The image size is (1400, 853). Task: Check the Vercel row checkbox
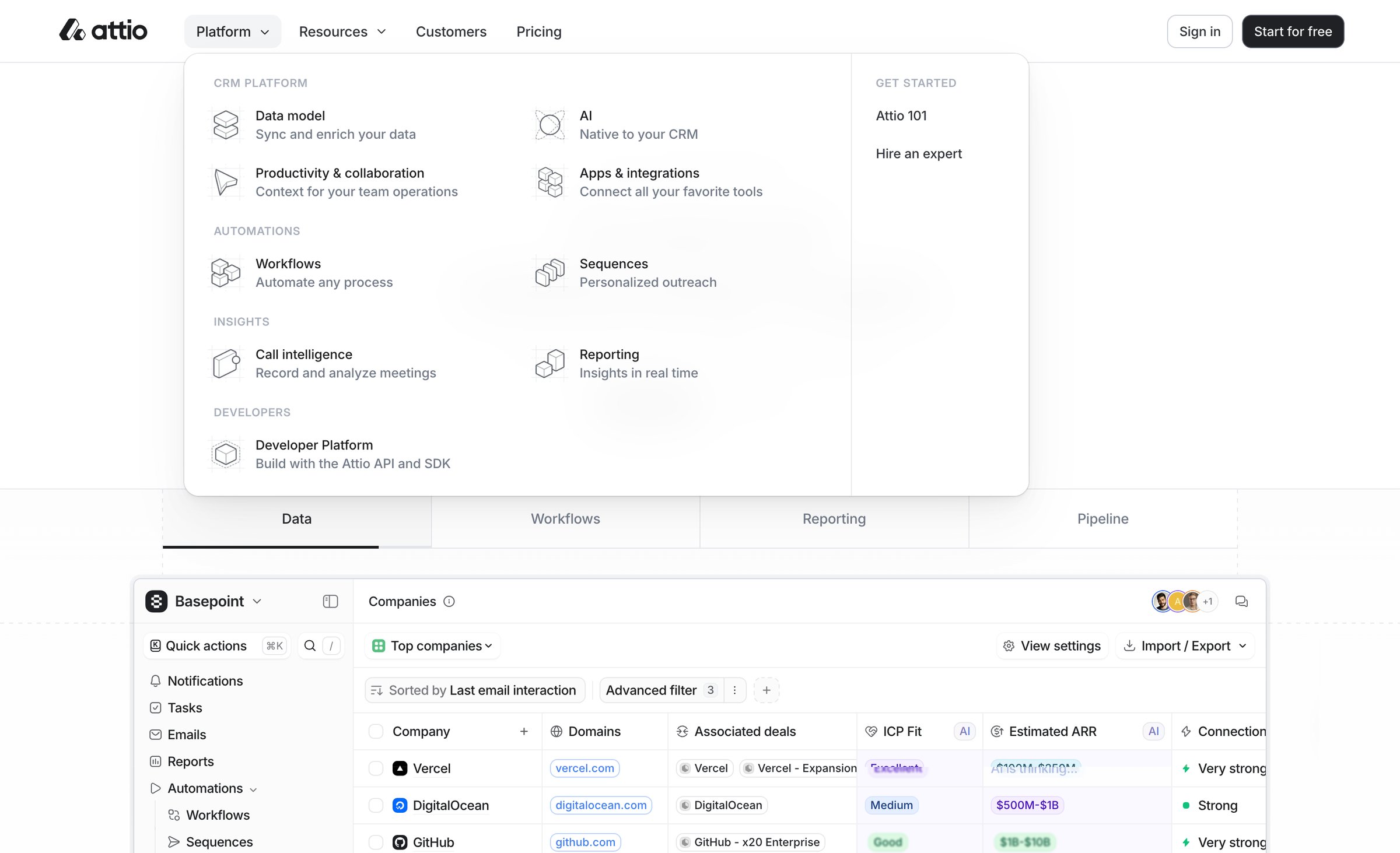376,768
